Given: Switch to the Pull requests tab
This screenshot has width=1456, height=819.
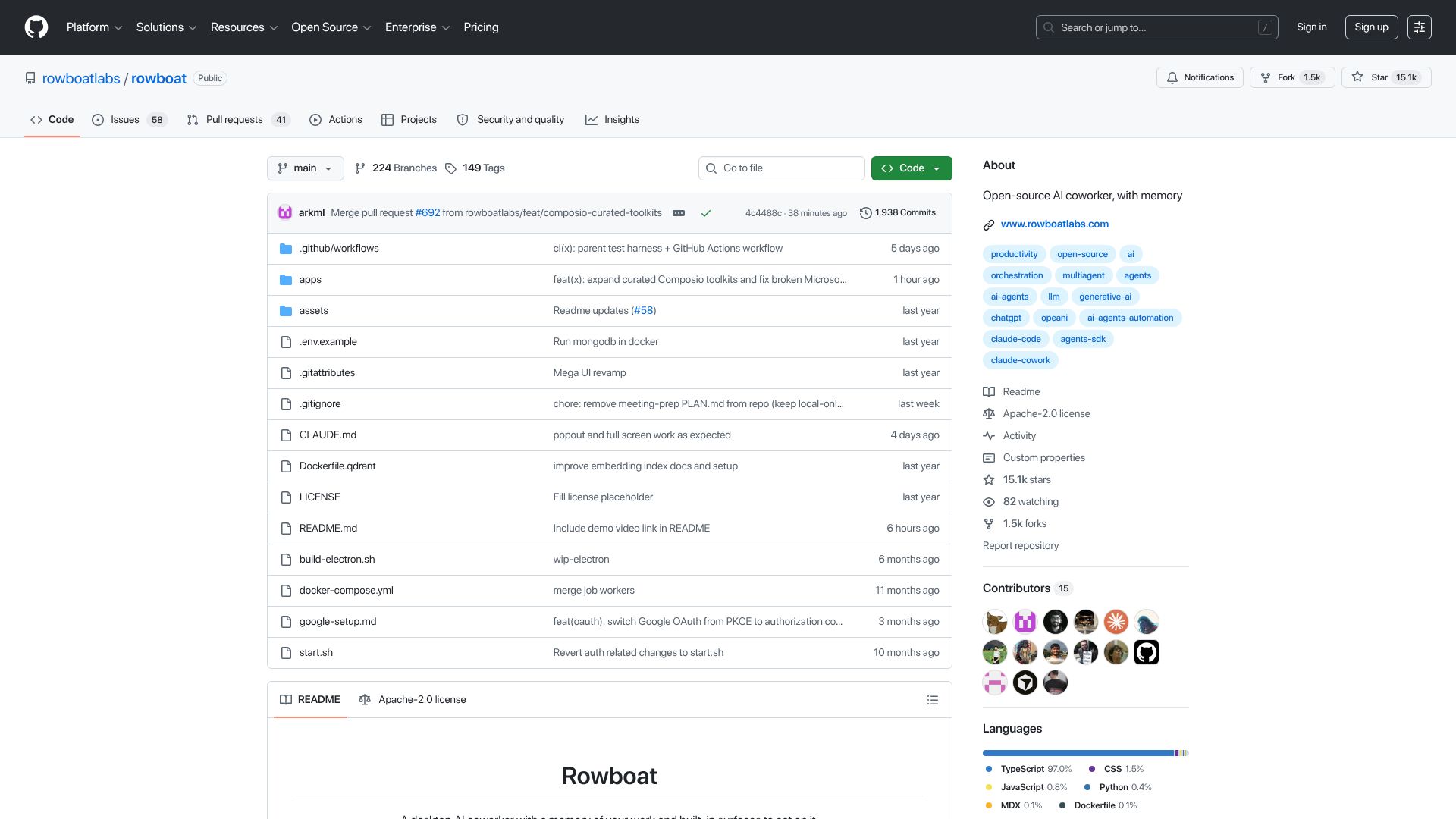Looking at the screenshot, I should [238, 120].
